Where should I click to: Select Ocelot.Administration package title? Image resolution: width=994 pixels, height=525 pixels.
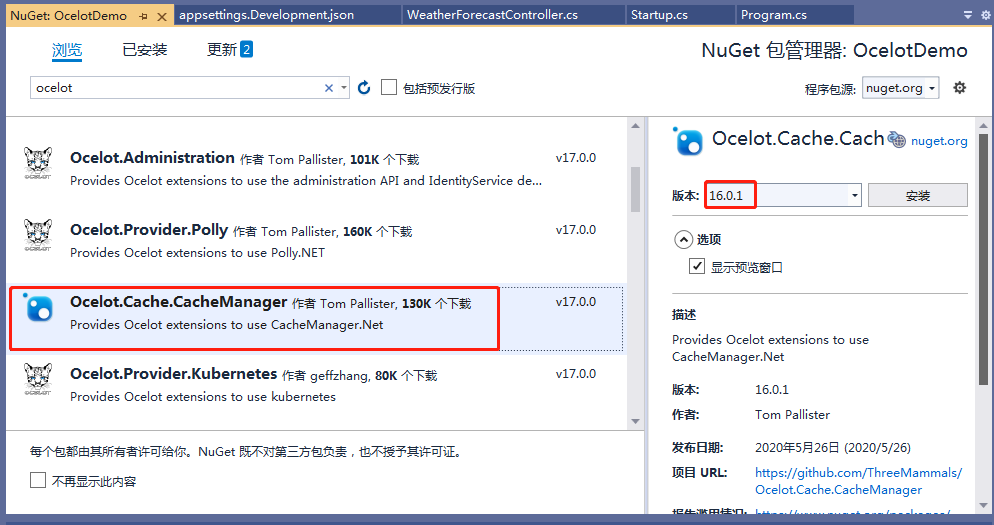pos(152,158)
